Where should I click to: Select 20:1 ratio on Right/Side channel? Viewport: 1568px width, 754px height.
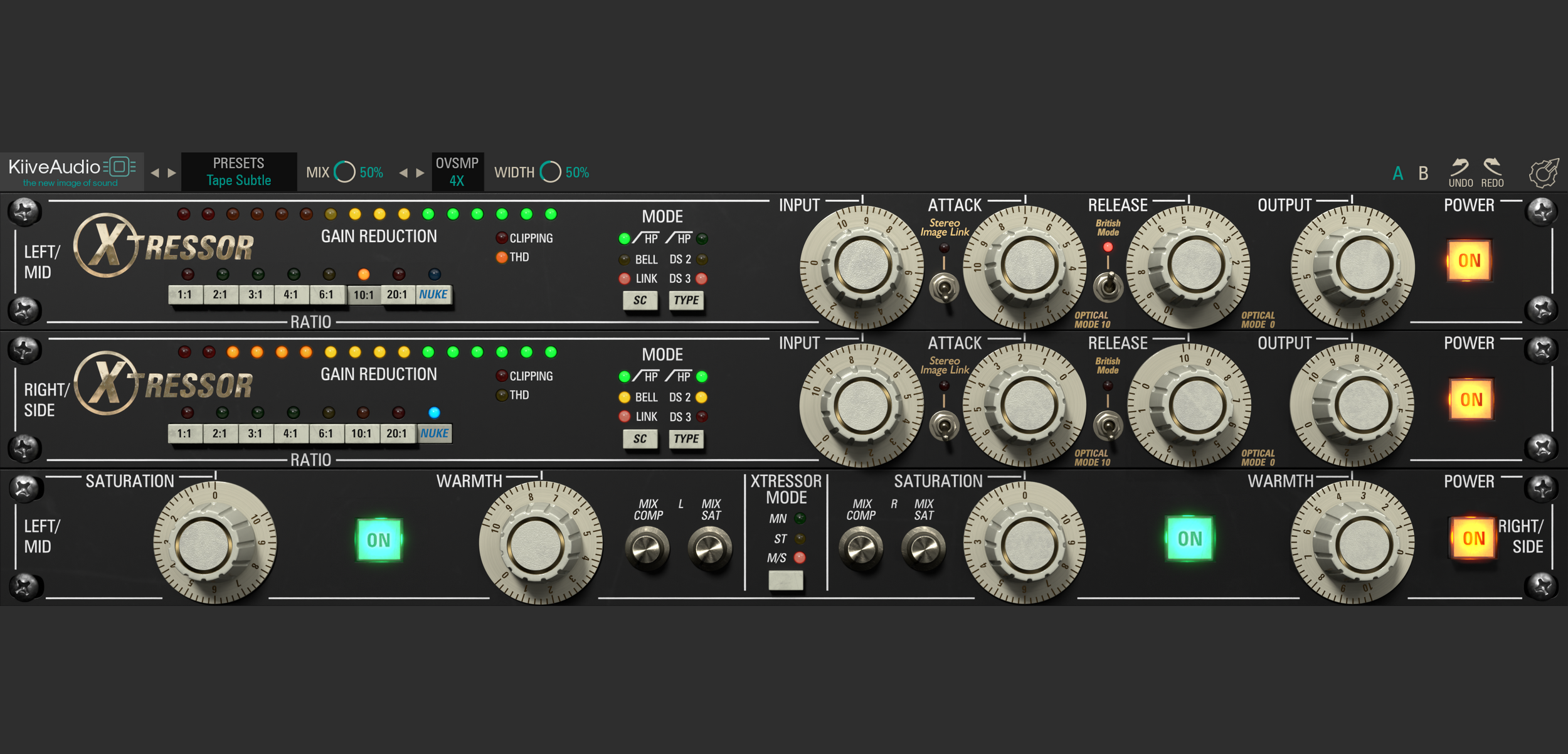point(397,433)
